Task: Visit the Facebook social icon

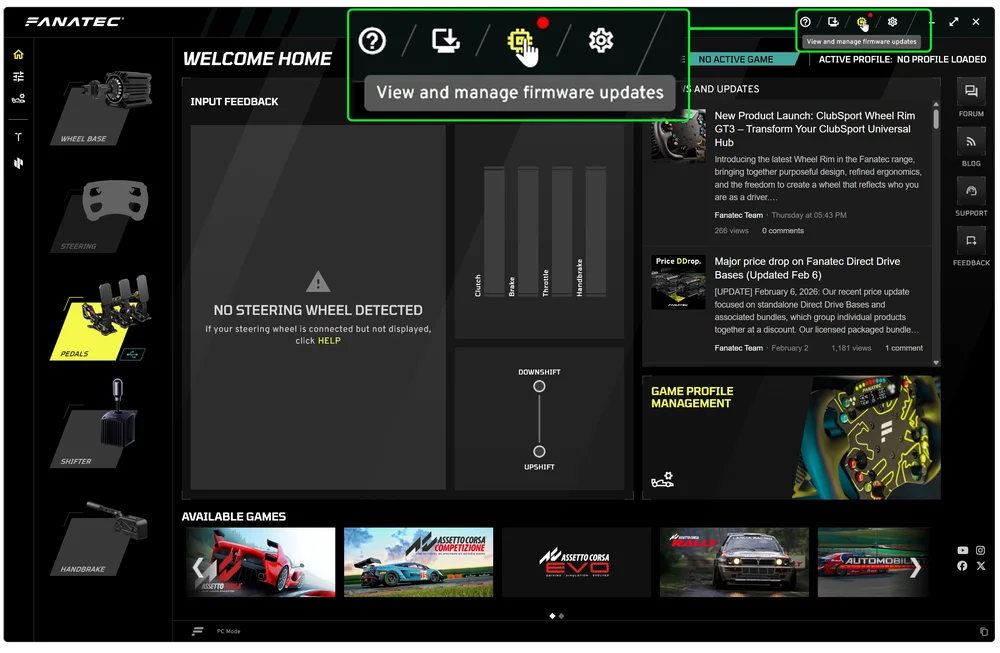Action: coord(962,566)
